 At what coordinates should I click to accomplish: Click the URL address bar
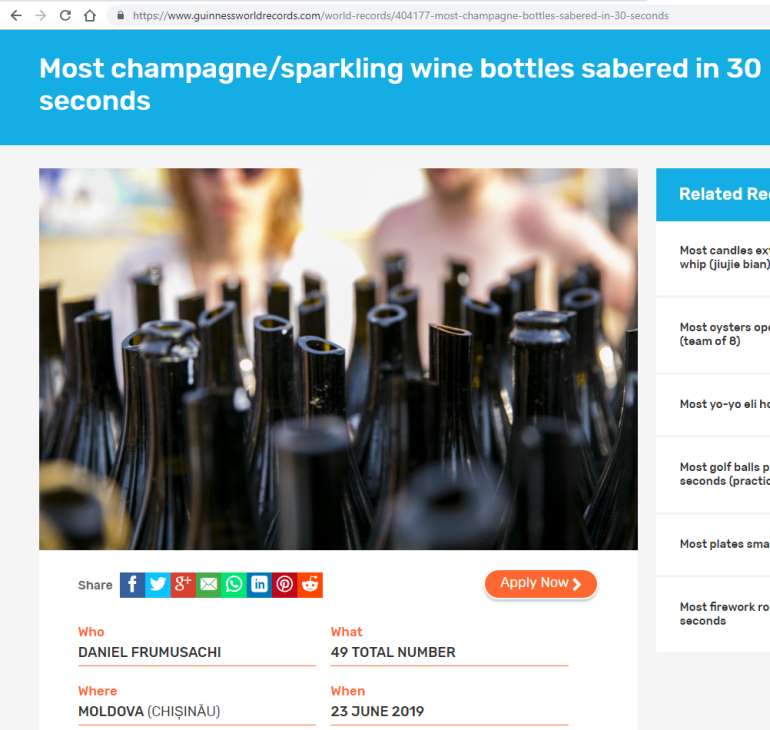(x=400, y=16)
